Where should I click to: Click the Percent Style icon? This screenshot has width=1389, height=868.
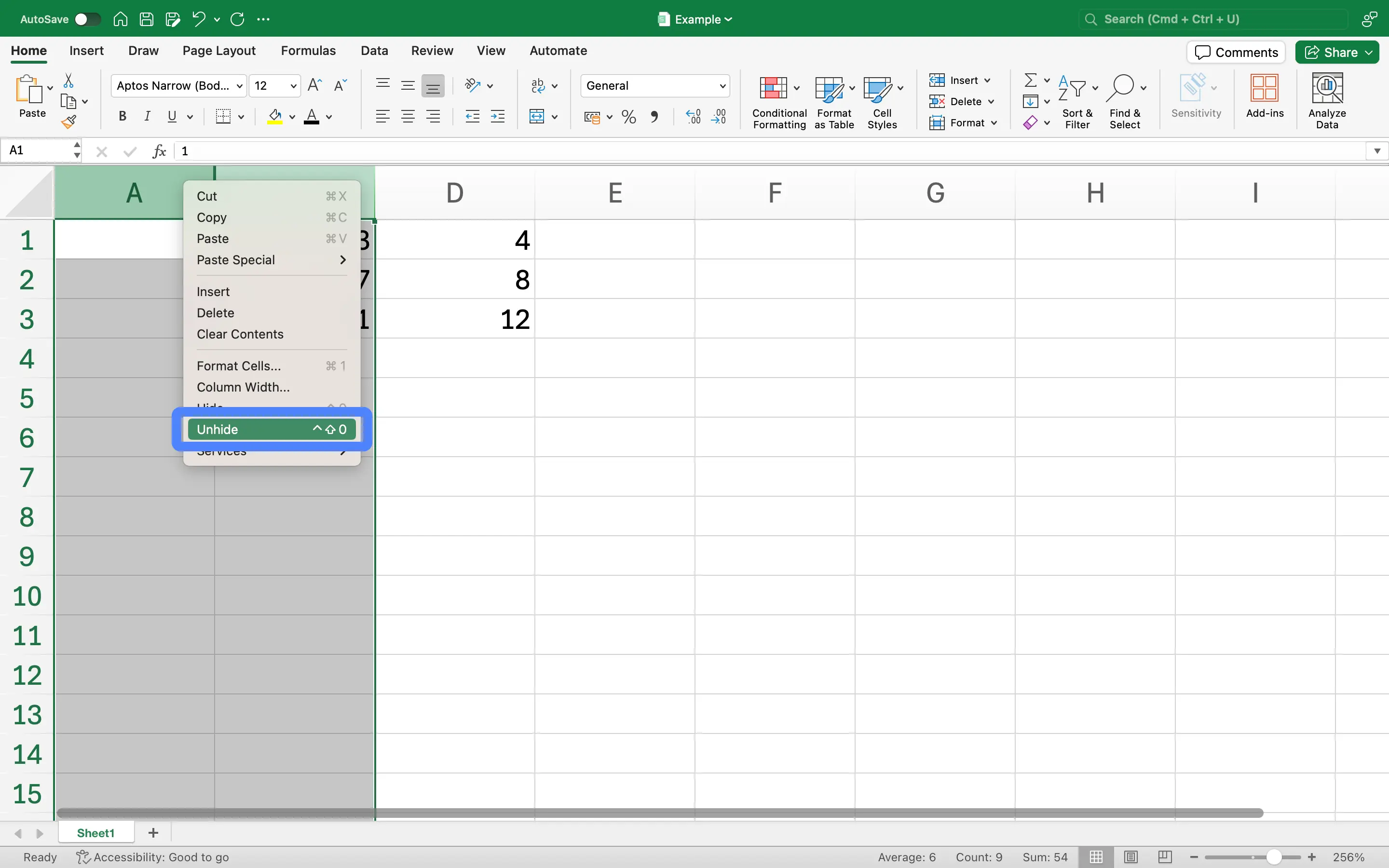pyautogui.click(x=629, y=117)
